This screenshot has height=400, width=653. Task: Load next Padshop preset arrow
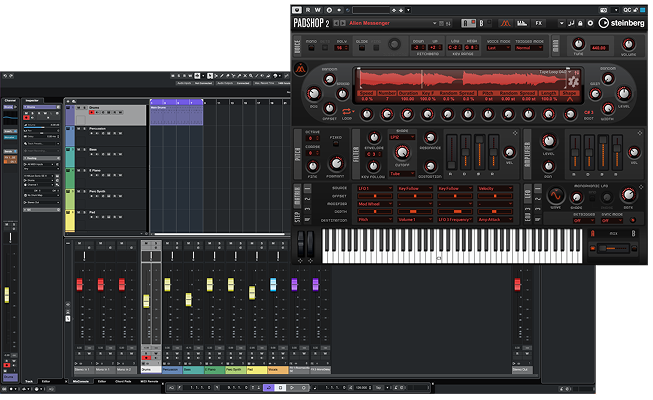coord(343,23)
